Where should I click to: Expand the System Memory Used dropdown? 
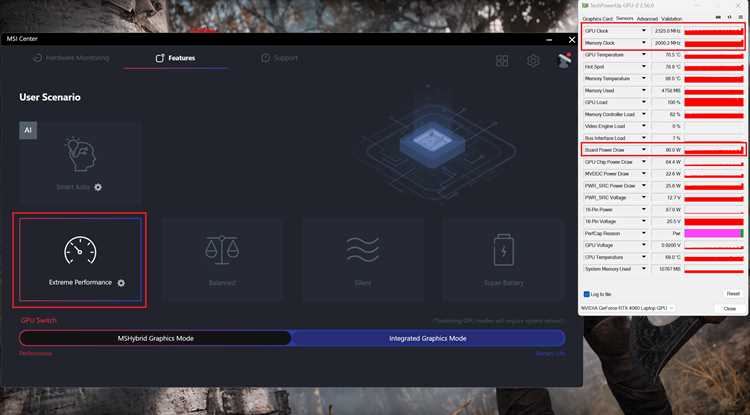[x=644, y=269]
